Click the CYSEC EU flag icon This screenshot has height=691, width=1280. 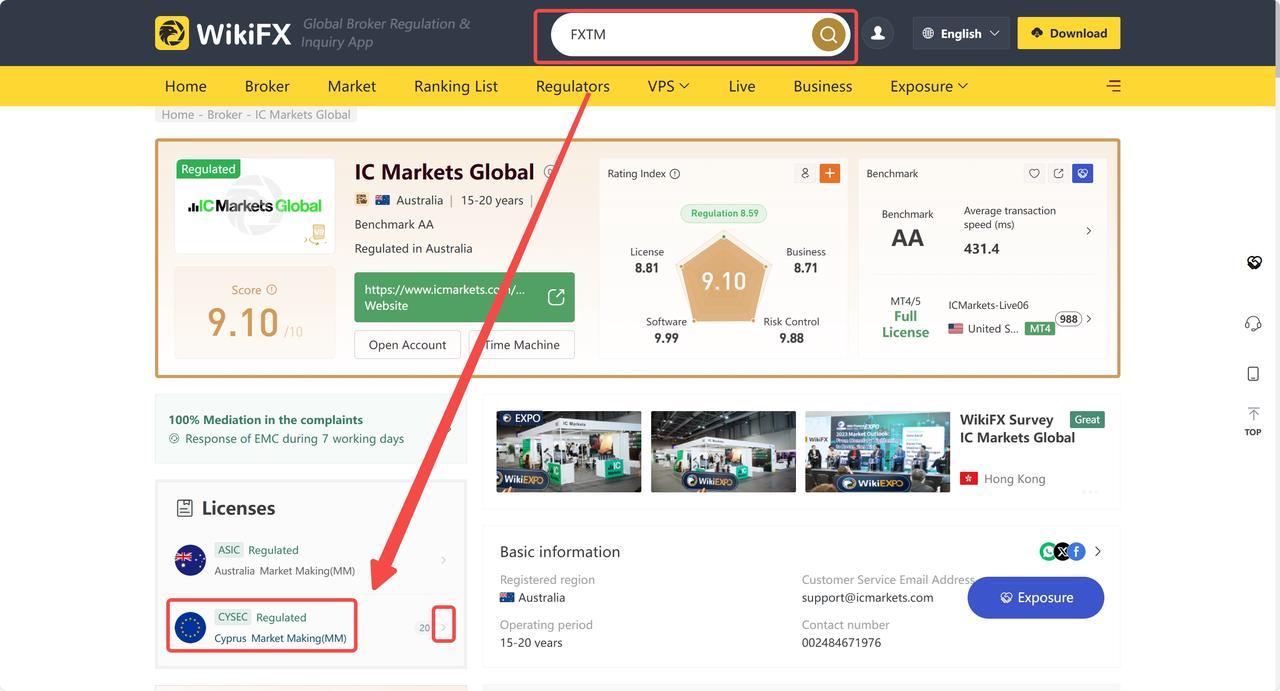tap(190, 628)
